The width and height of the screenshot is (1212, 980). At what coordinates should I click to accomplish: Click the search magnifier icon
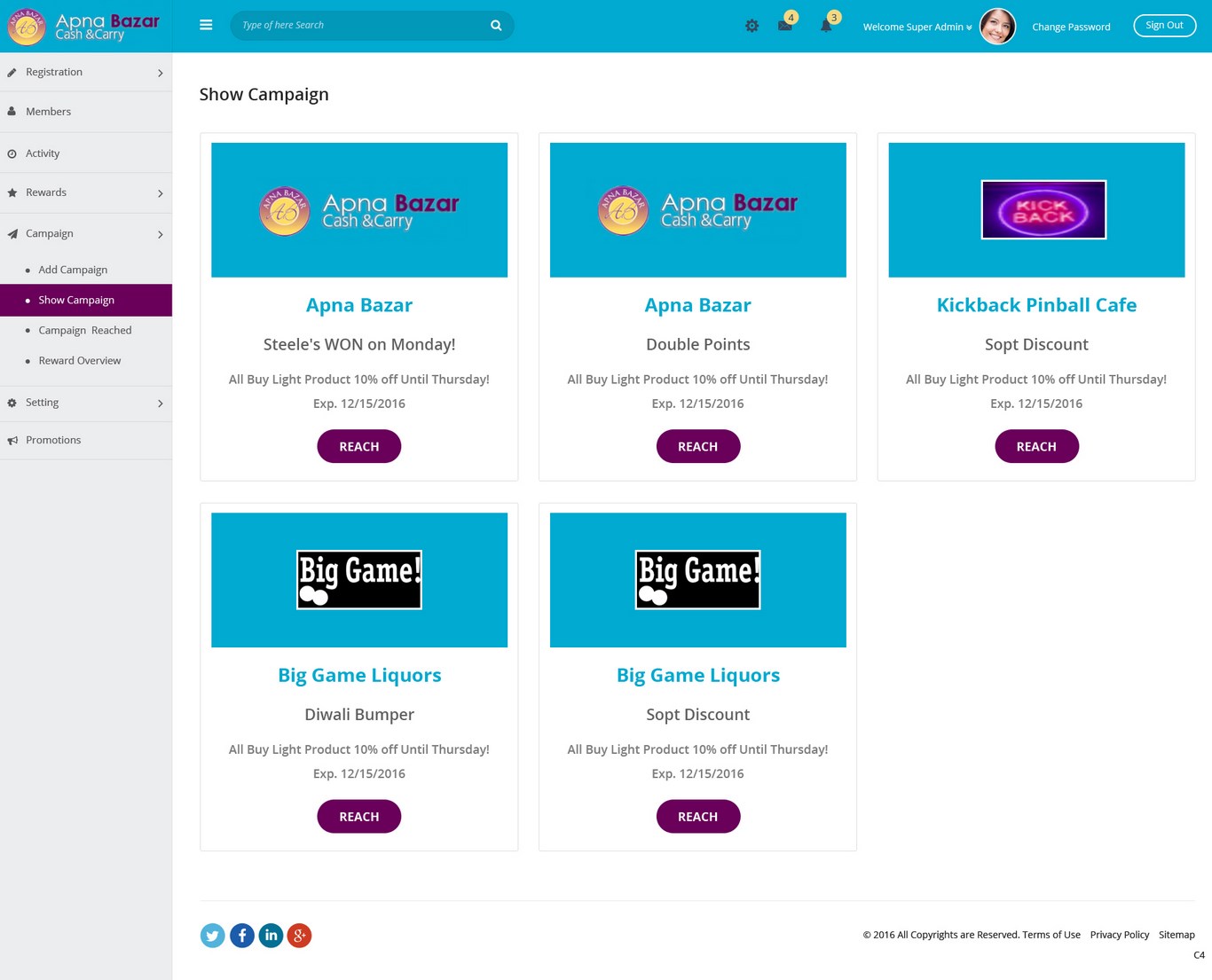[496, 26]
